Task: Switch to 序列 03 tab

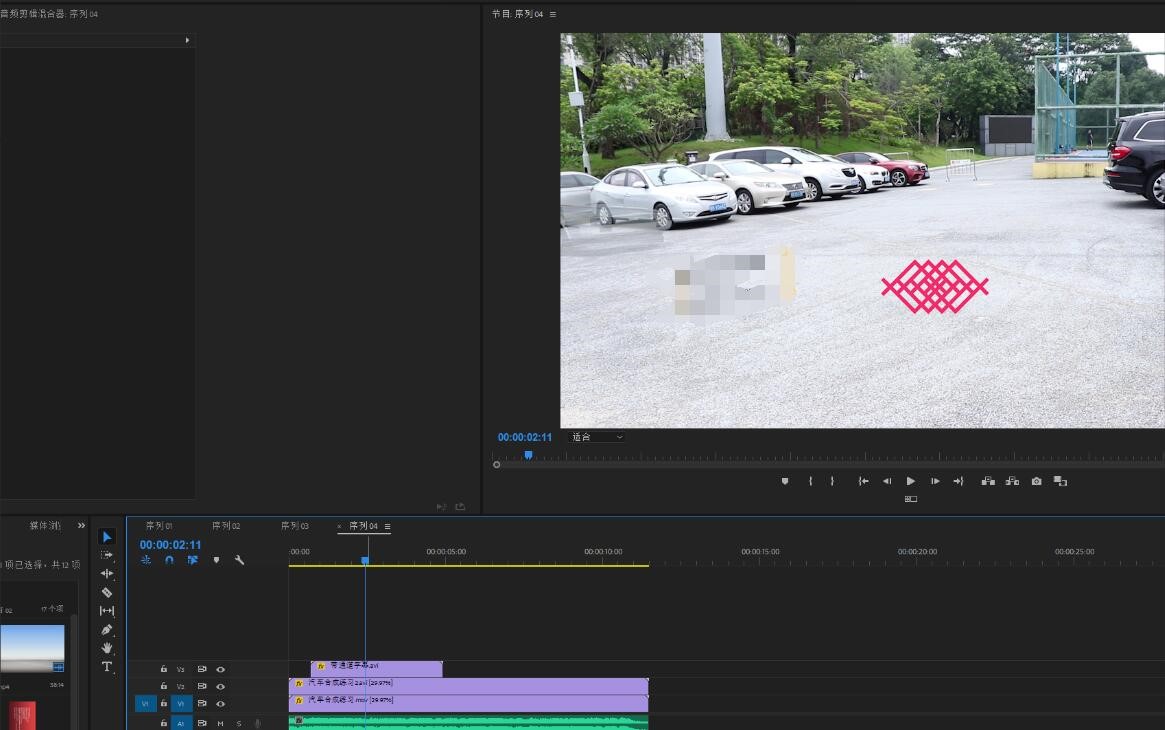Action: coord(294,526)
